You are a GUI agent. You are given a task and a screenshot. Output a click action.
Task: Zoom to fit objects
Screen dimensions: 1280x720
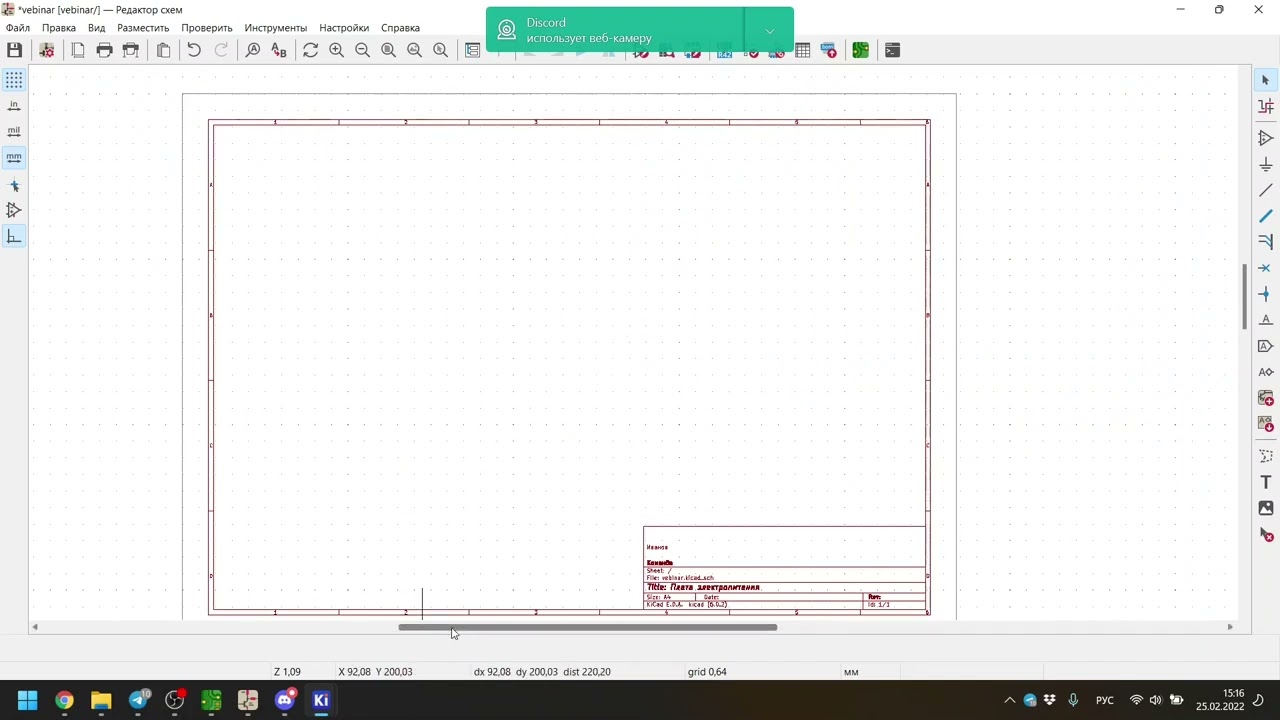[x=414, y=50]
